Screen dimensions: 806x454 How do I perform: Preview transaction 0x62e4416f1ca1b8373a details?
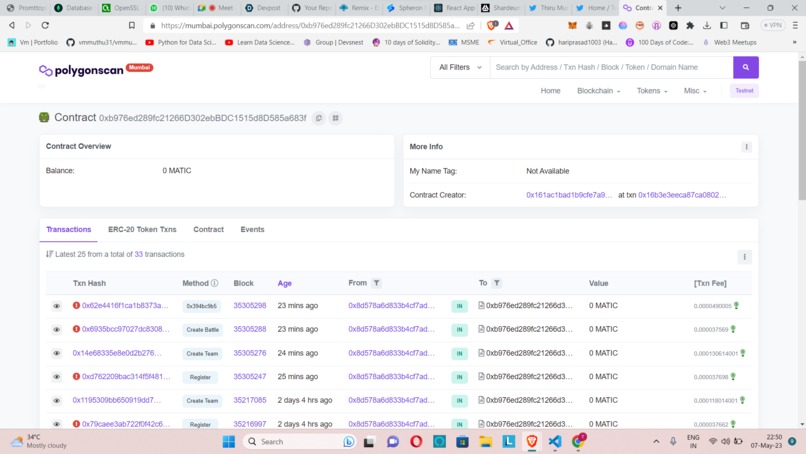point(57,306)
